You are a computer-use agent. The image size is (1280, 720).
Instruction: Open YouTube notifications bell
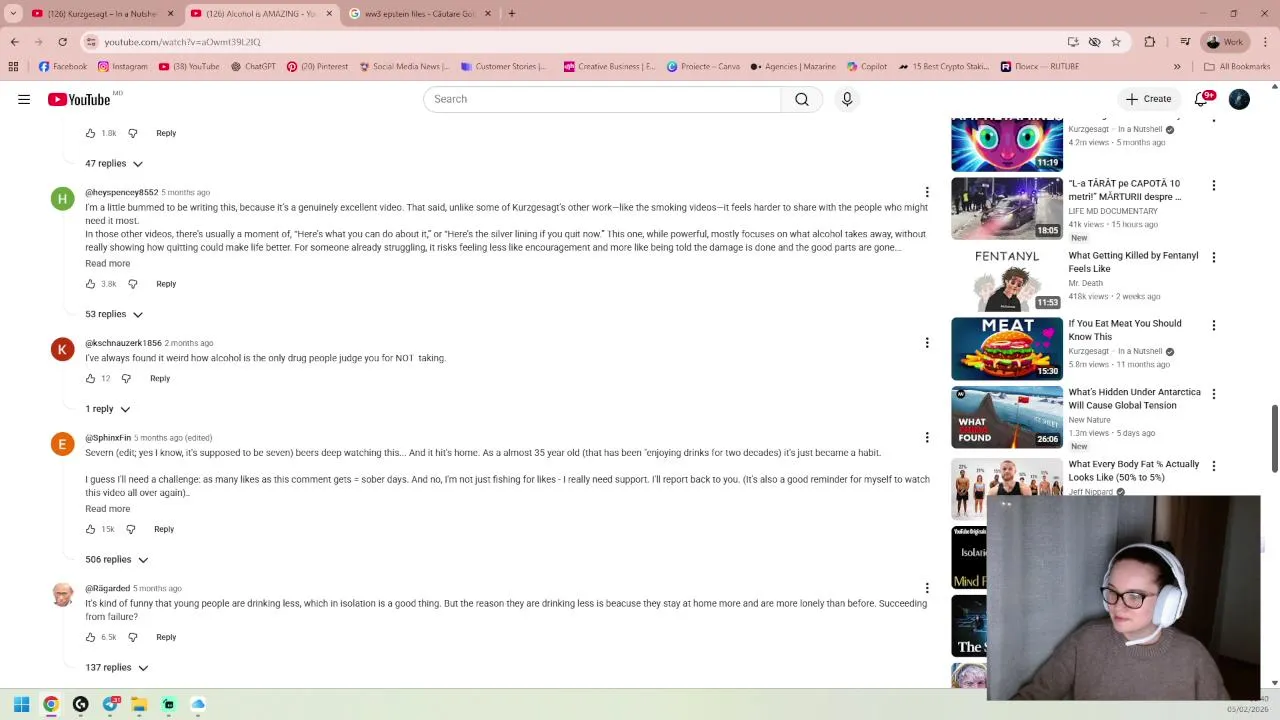(1202, 99)
